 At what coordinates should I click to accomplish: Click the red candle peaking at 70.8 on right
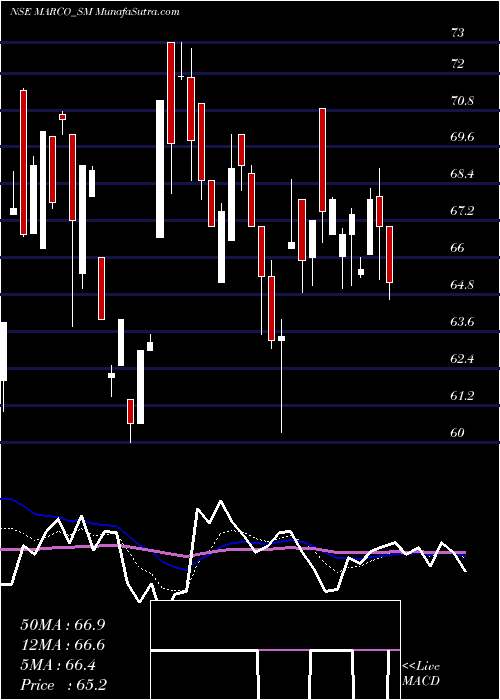tap(322, 160)
